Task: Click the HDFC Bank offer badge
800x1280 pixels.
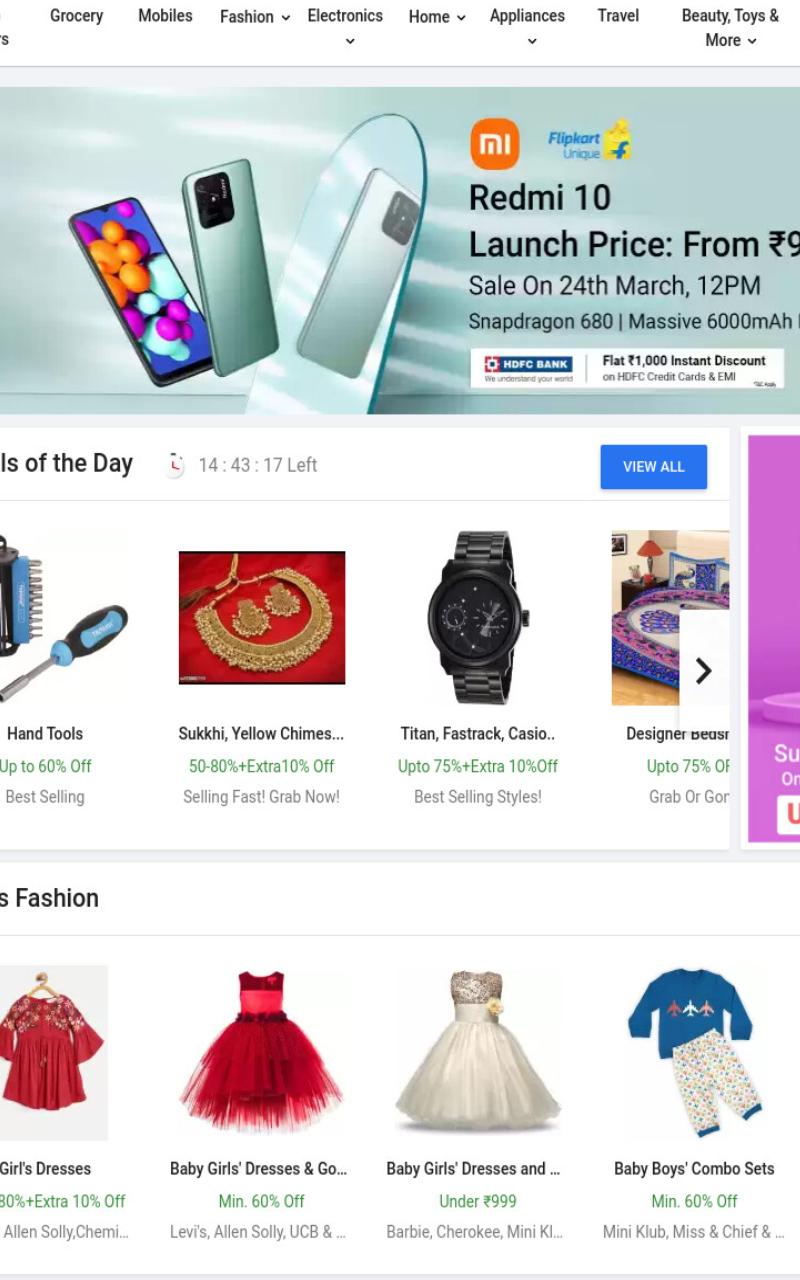Action: [x=627, y=369]
